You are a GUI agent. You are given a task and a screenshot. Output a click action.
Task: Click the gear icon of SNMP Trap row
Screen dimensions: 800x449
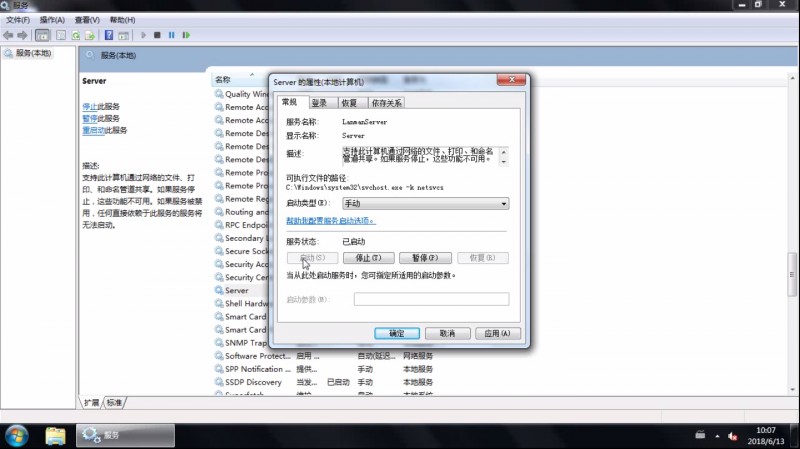pos(219,343)
